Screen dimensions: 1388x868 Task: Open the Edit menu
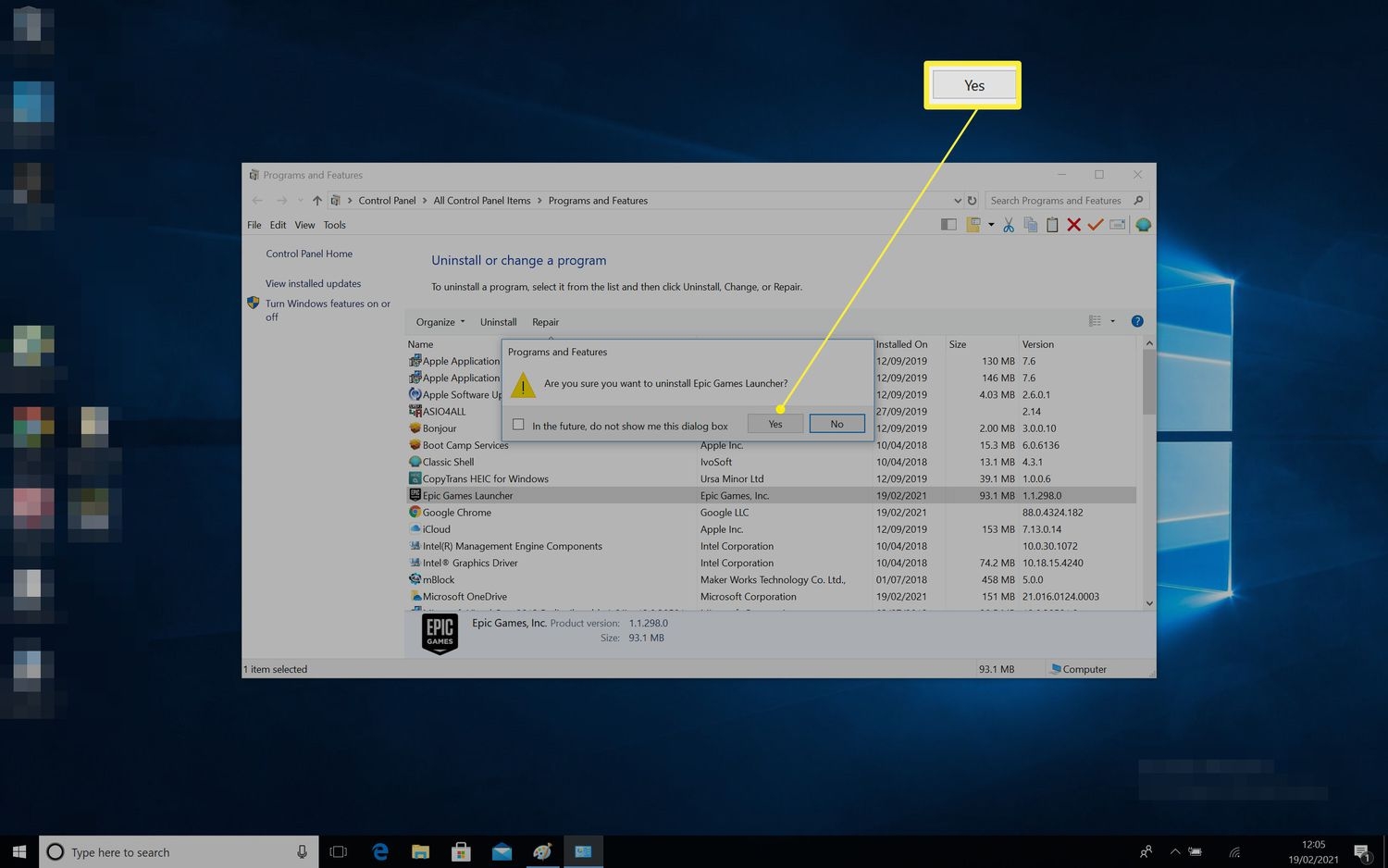(278, 225)
